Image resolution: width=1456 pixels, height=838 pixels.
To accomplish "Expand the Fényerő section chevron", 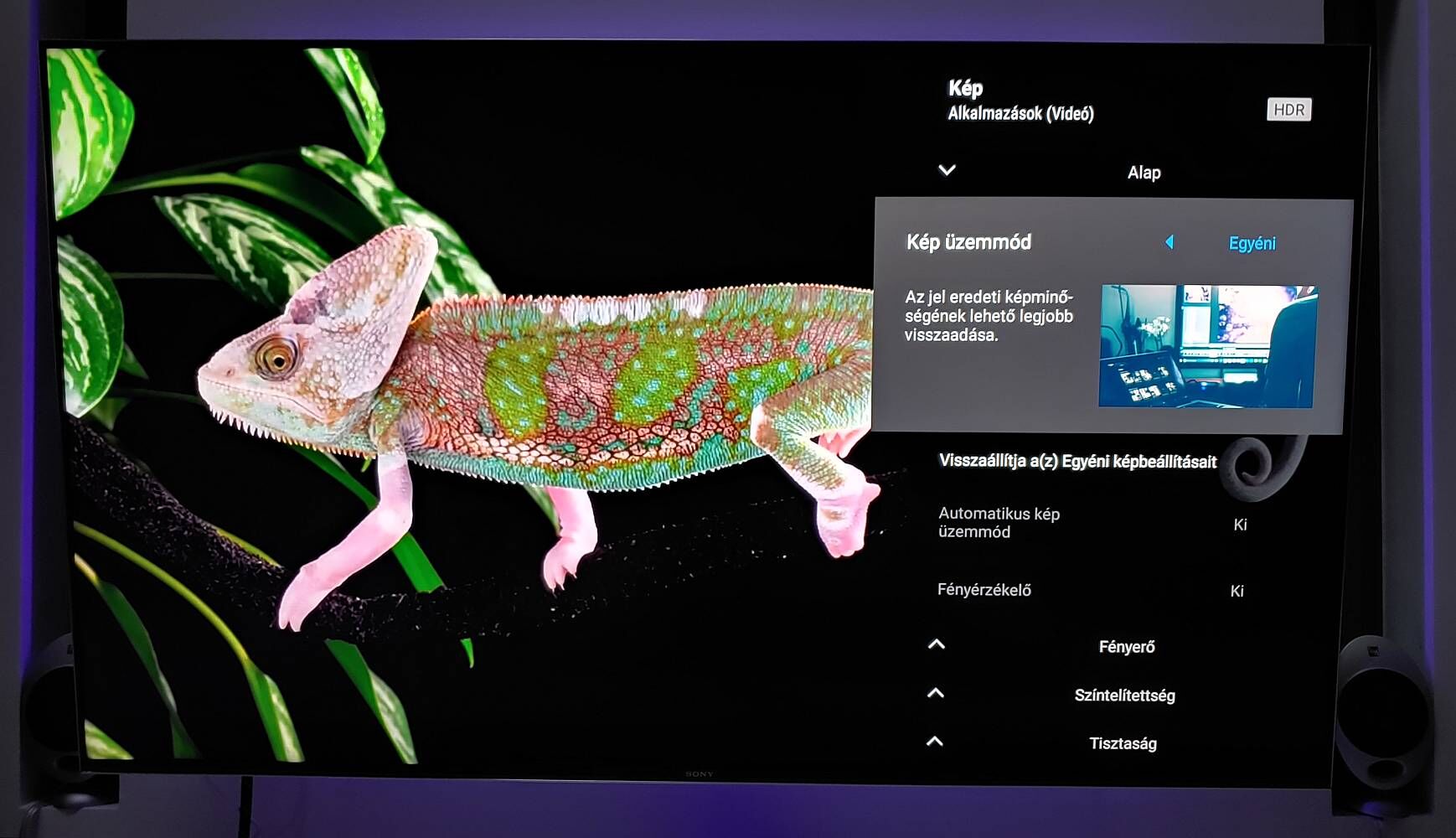I will [x=937, y=644].
